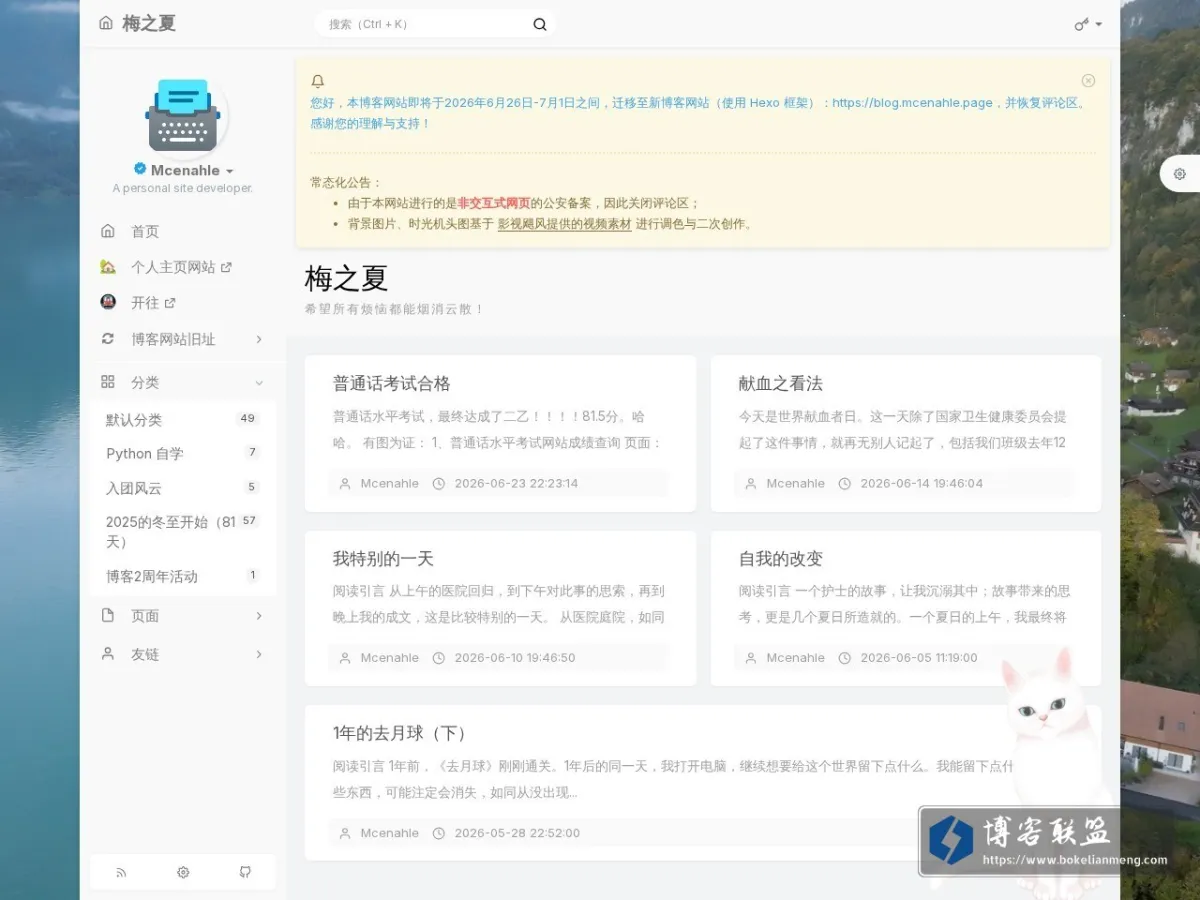Click date 2026-06-14 19:46:04
1200x900 pixels.
(x=922, y=483)
